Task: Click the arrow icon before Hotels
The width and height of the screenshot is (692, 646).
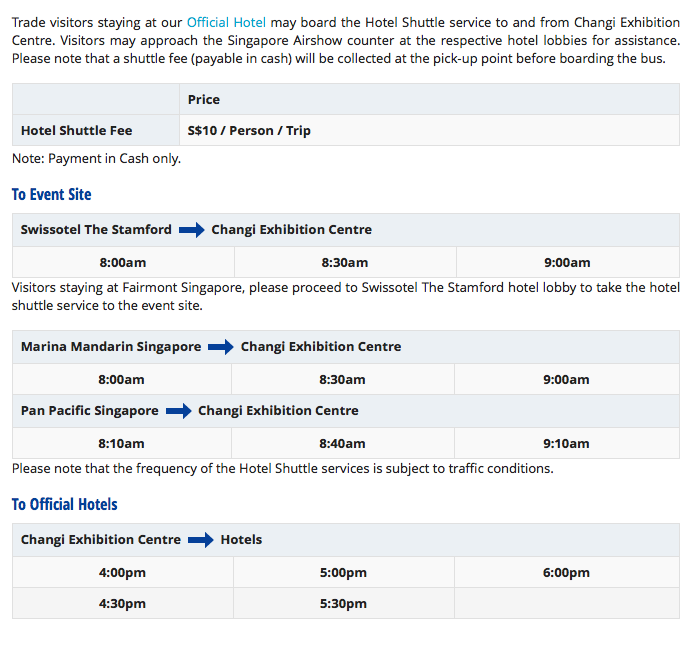Action: 201,540
